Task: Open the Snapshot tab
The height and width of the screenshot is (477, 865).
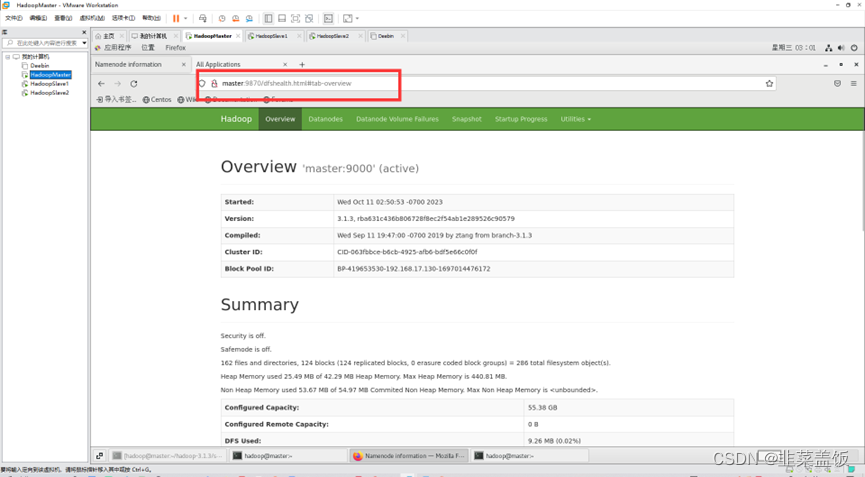Action: [467, 119]
